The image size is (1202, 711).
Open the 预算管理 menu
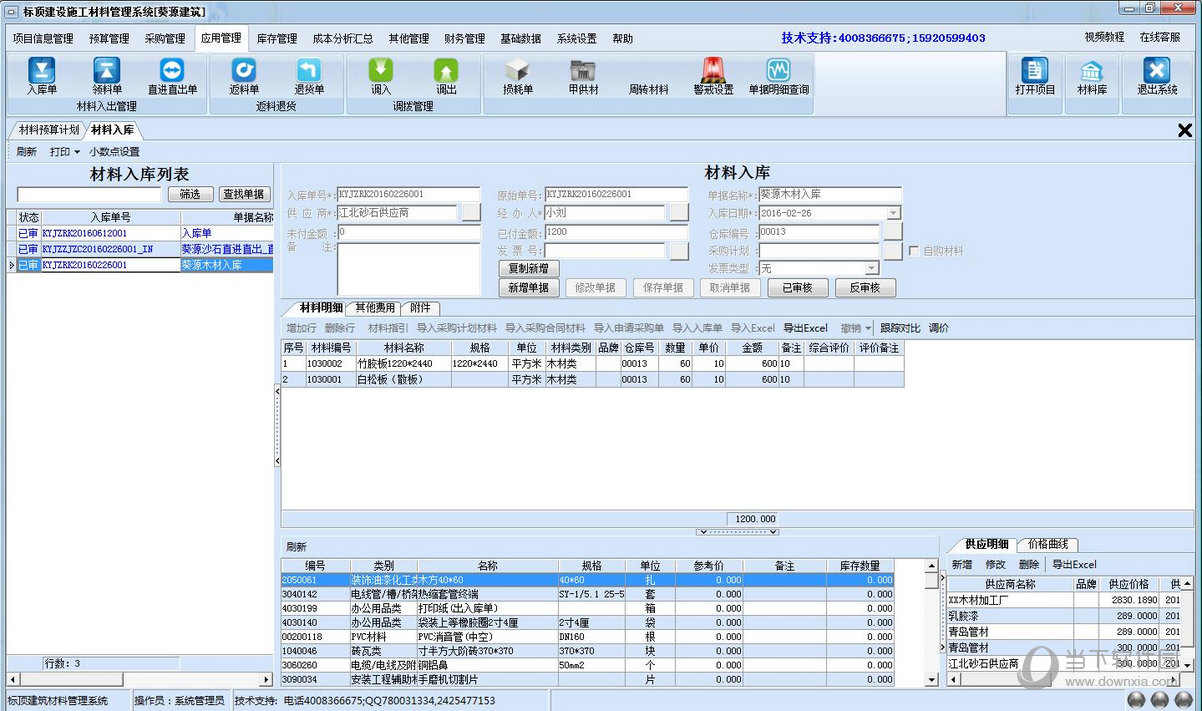[109, 38]
